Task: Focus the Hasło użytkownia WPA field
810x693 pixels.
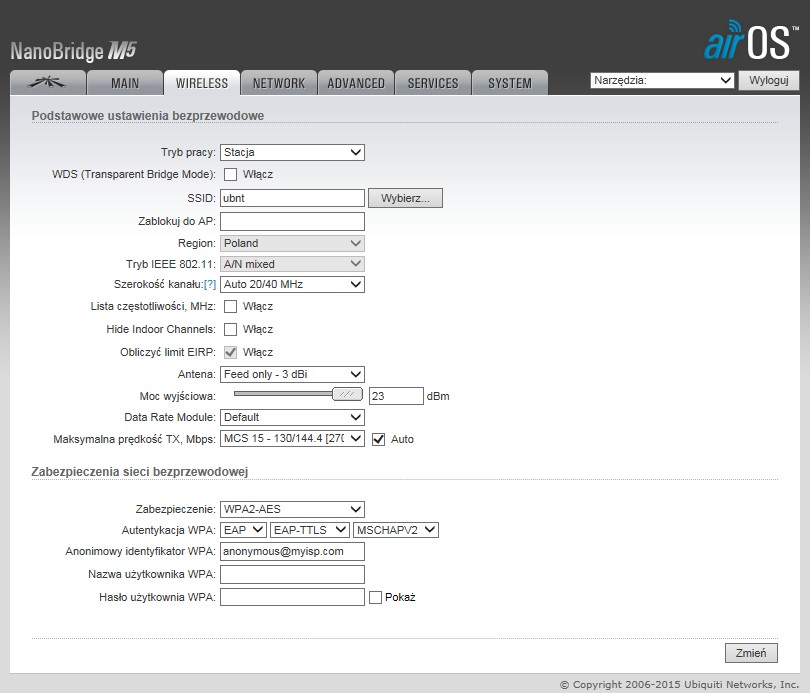Action: 292,597
